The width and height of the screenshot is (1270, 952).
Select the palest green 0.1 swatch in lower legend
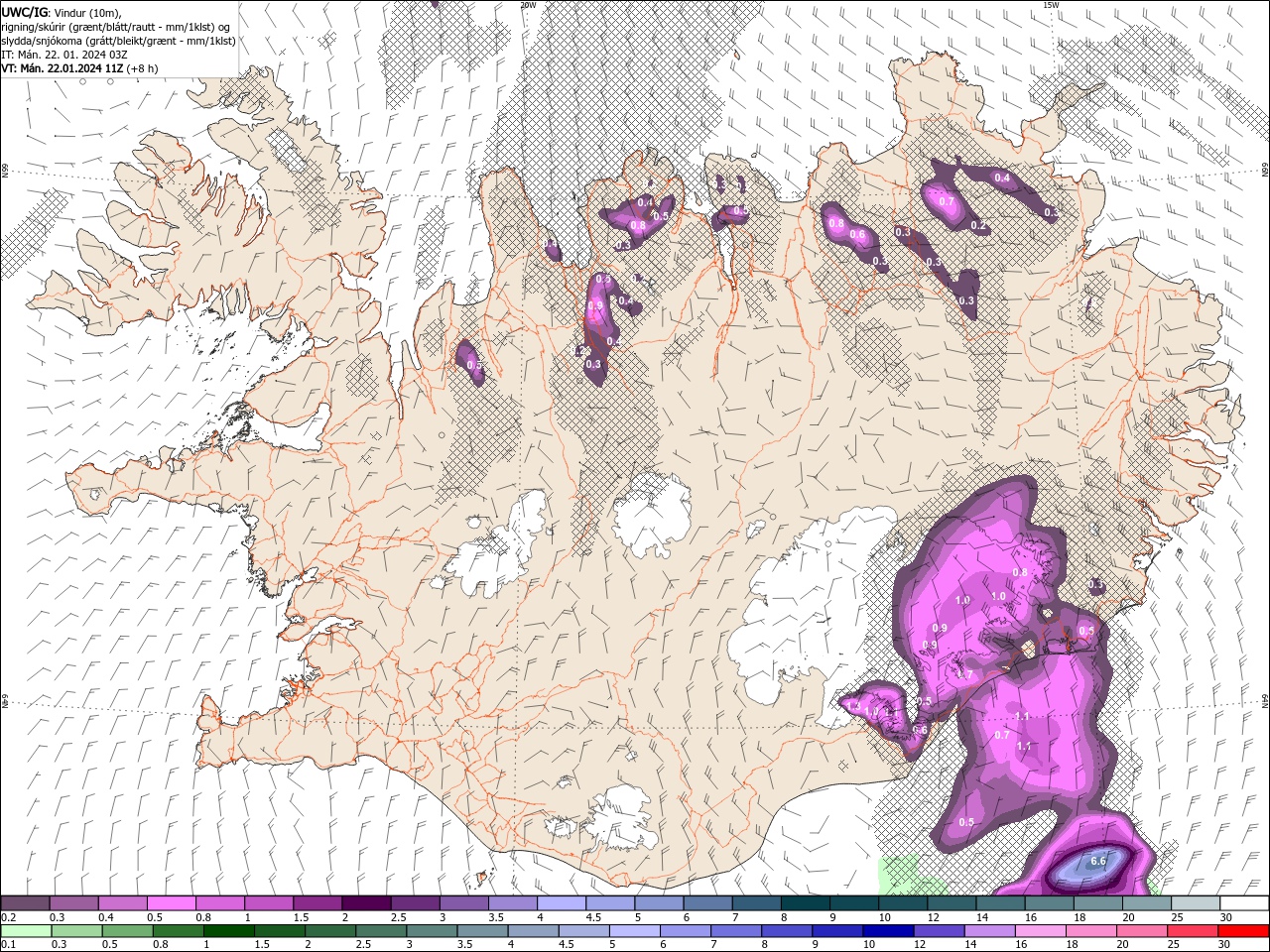coord(26,931)
